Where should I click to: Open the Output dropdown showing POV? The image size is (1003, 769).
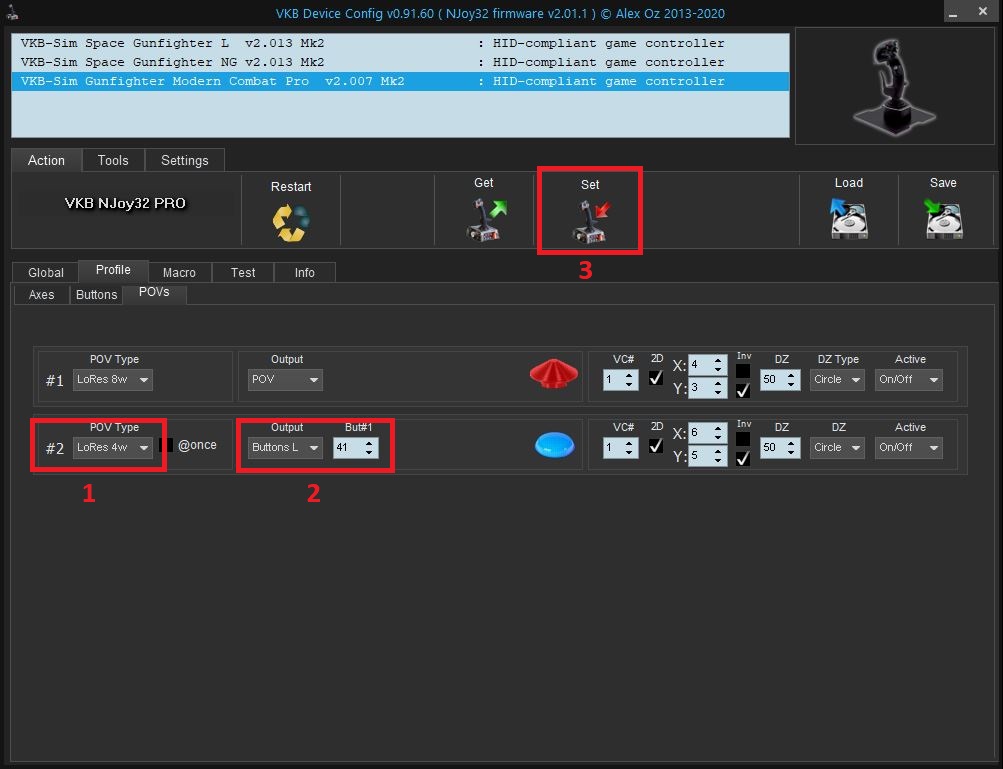[x=285, y=379]
